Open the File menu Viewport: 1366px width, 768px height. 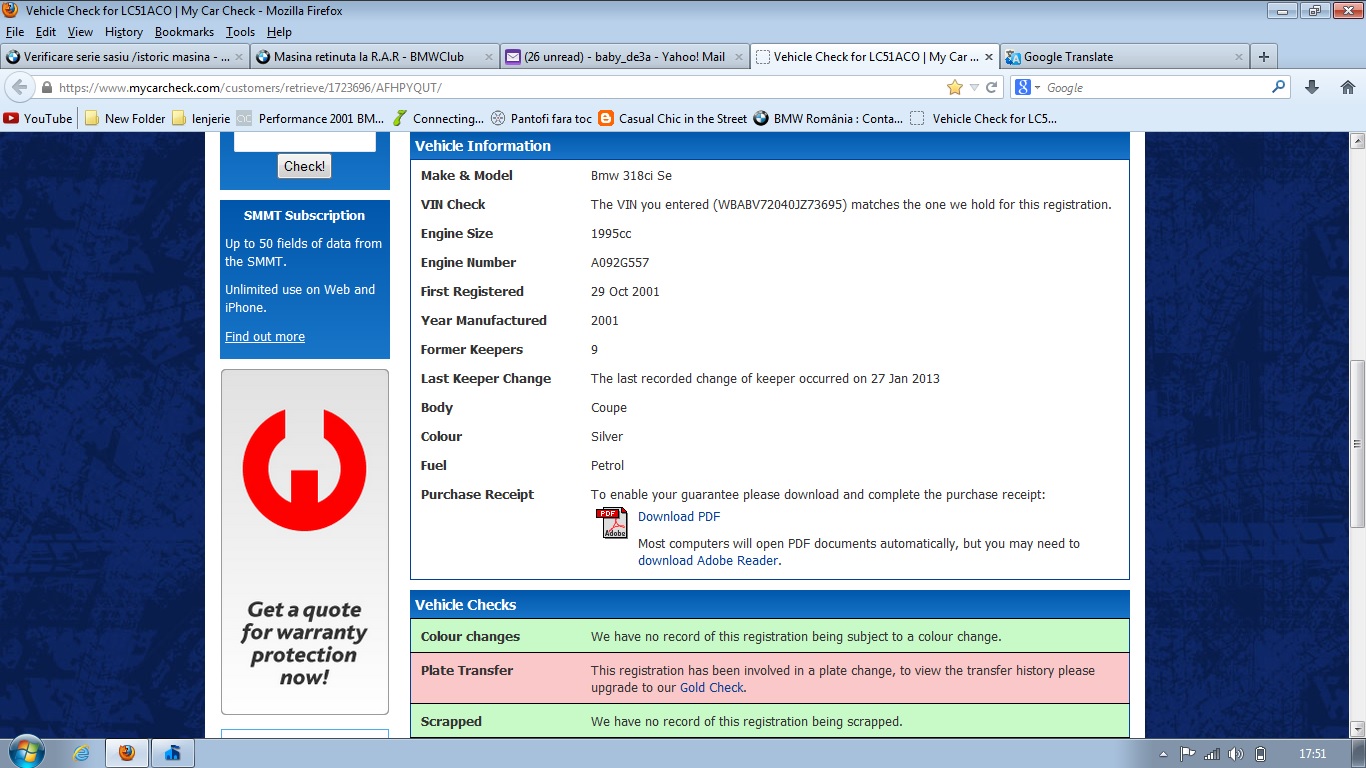(15, 32)
